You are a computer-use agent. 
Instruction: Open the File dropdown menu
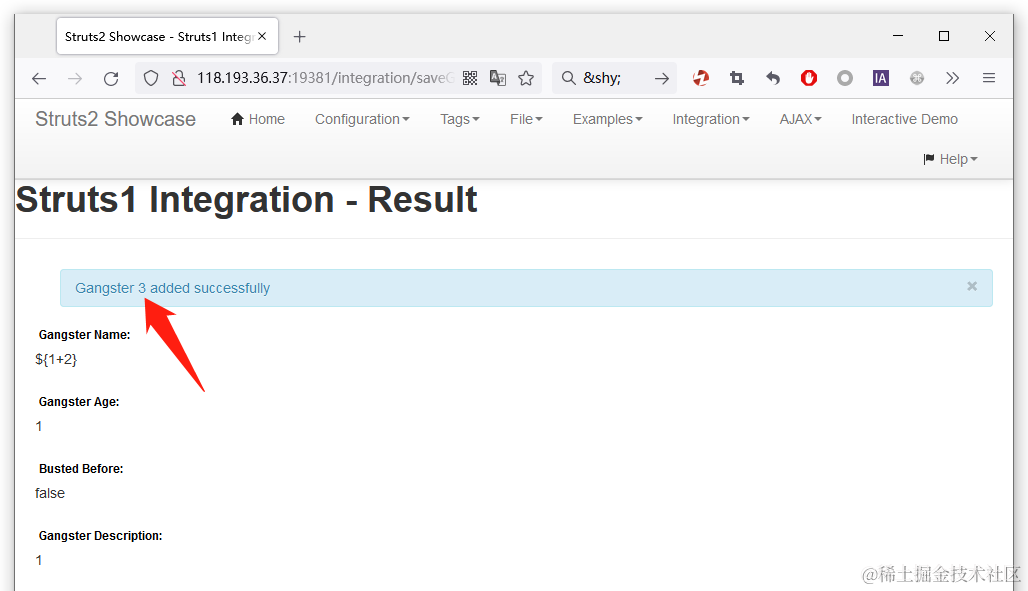[x=526, y=119]
